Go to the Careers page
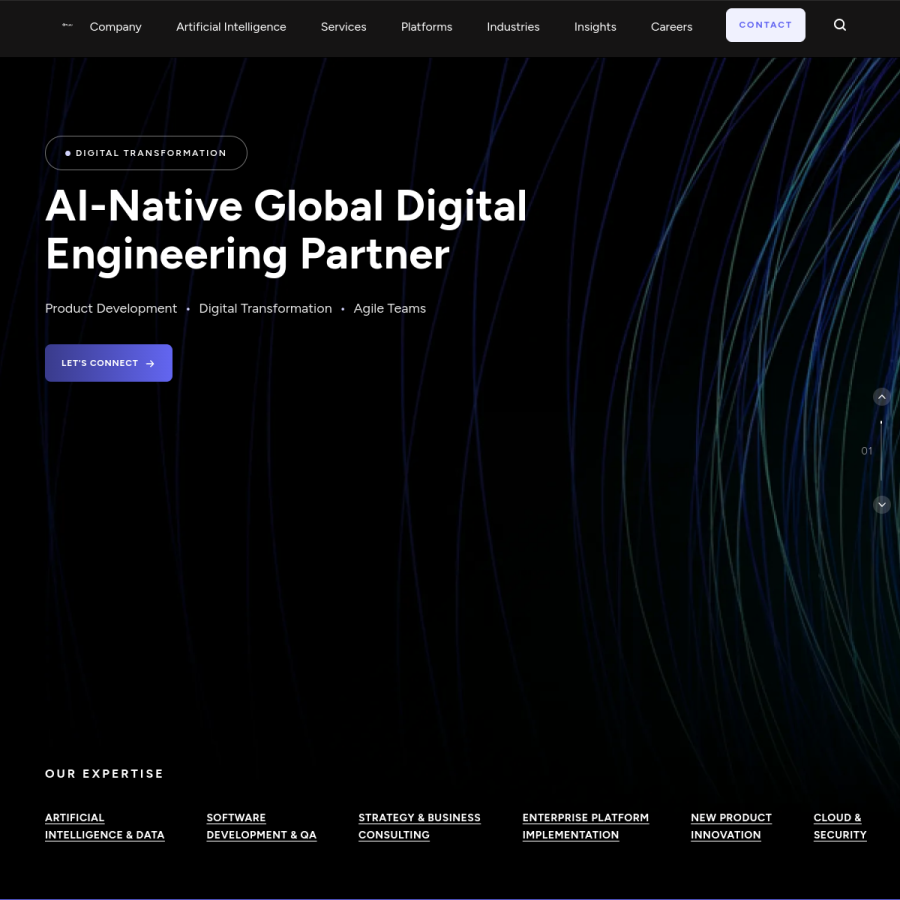 [672, 27]
